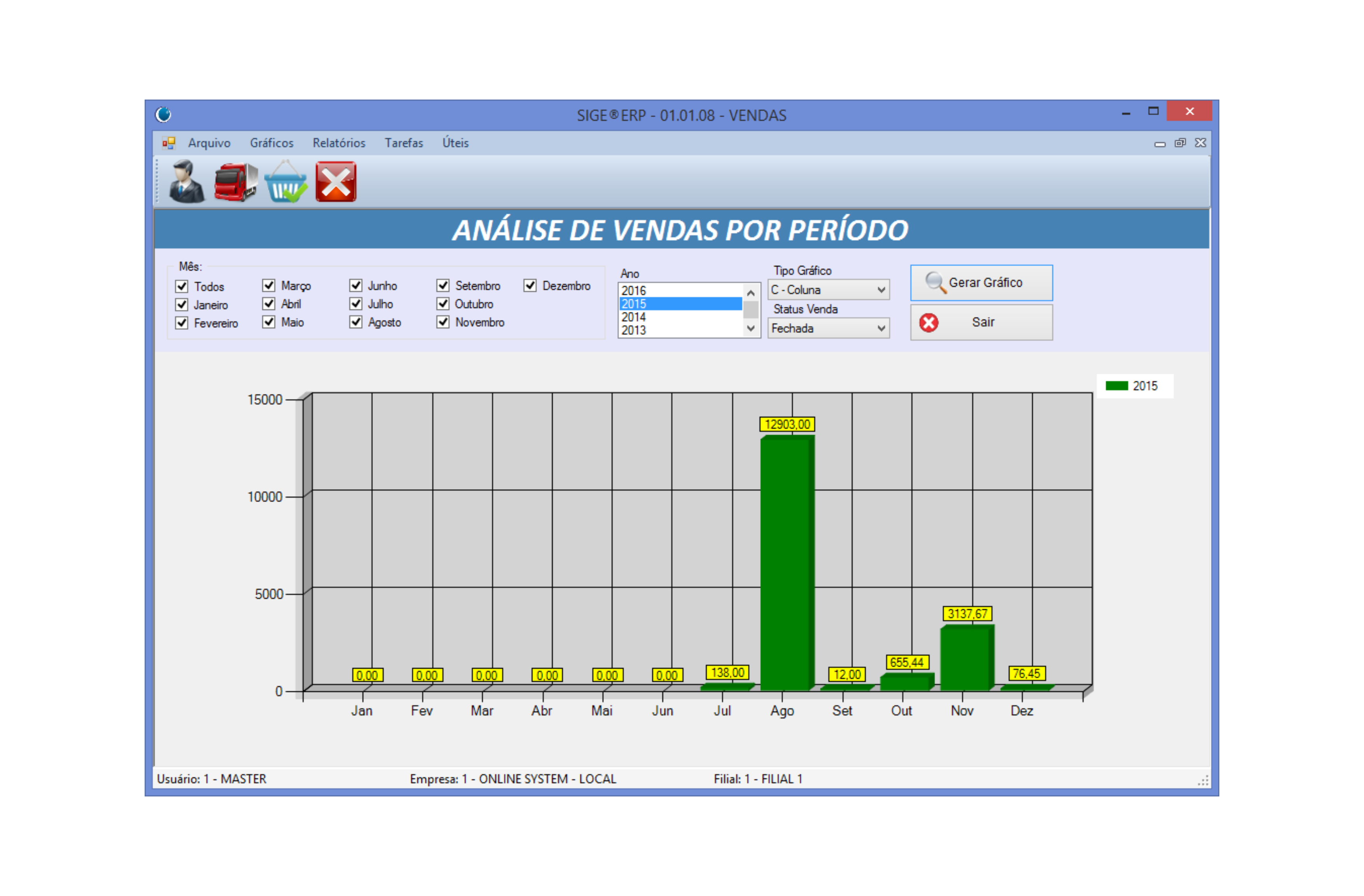Close the inner MDI child window

(x=1201, y=143)
